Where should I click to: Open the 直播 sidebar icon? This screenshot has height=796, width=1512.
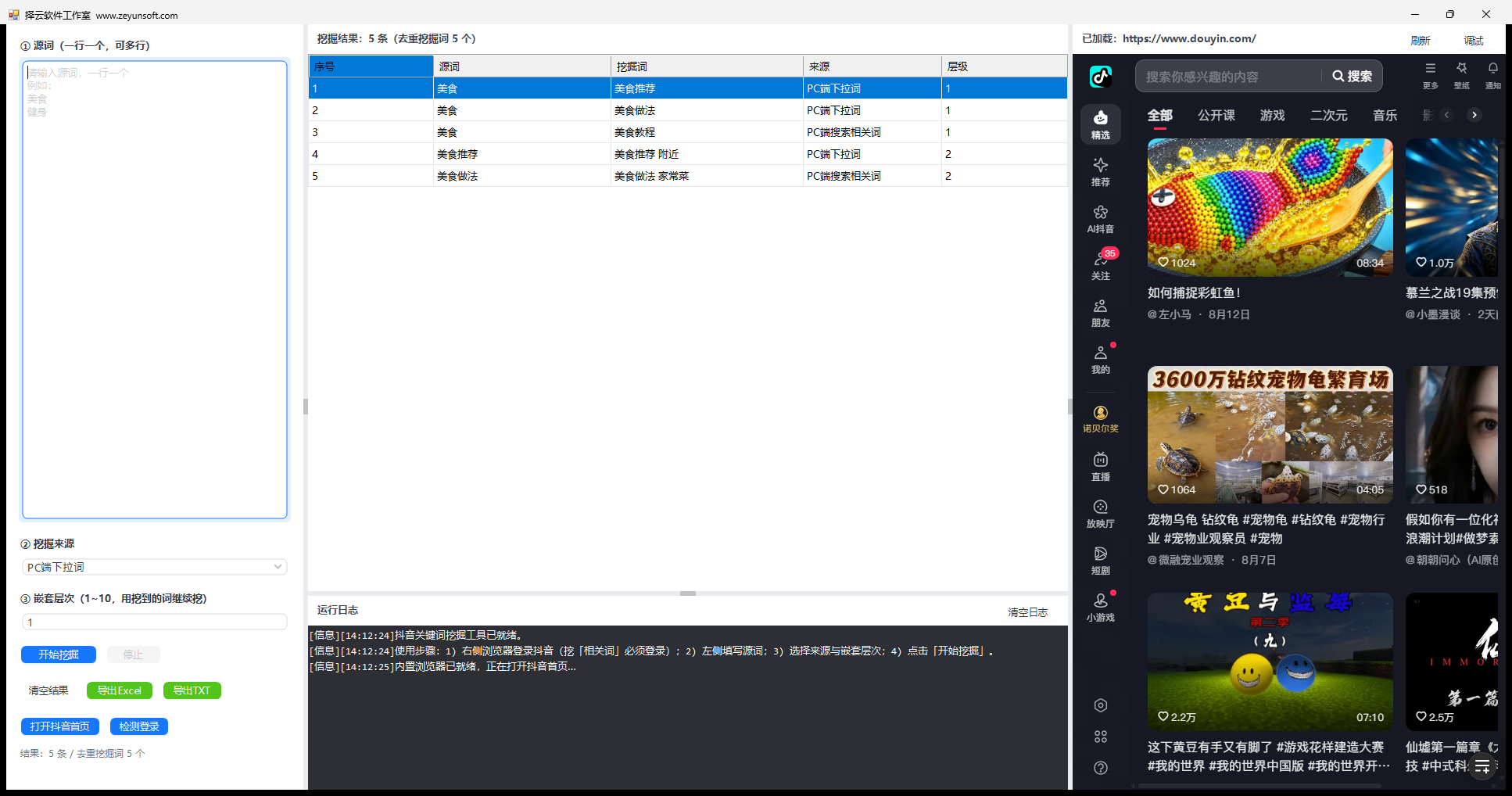1101,467
